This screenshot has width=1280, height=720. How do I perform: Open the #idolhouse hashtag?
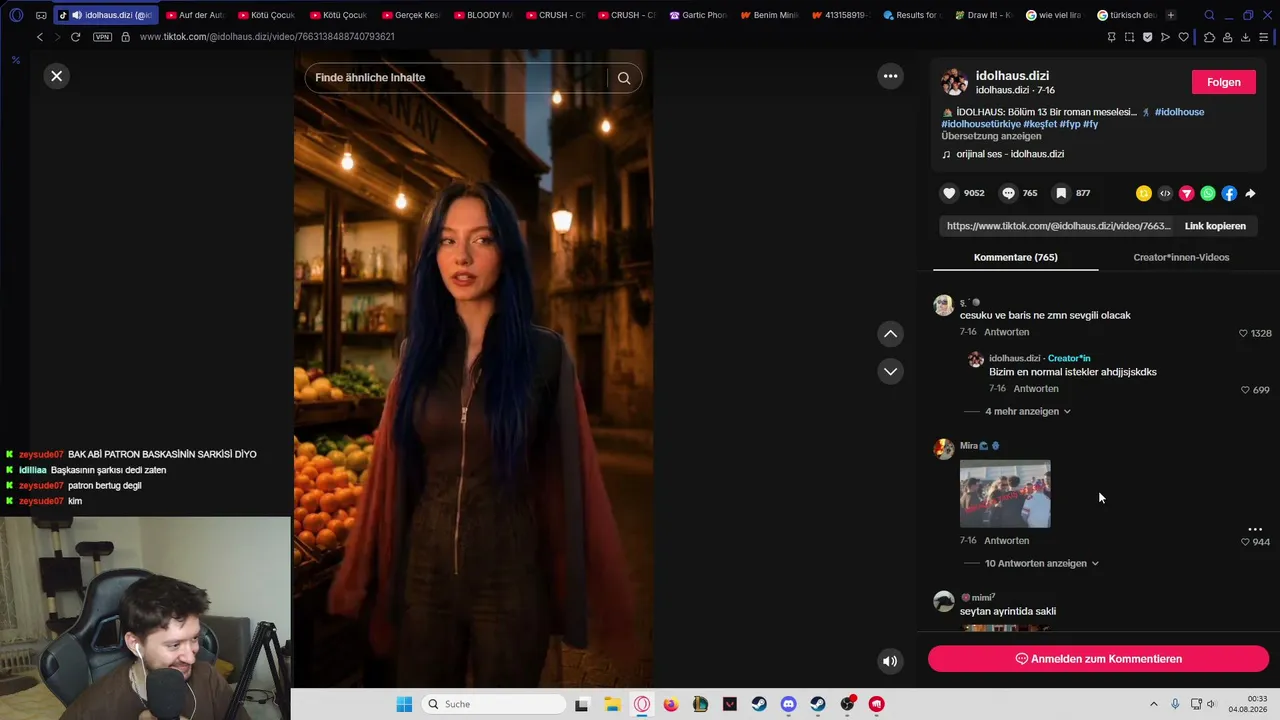coord(1179,112)
